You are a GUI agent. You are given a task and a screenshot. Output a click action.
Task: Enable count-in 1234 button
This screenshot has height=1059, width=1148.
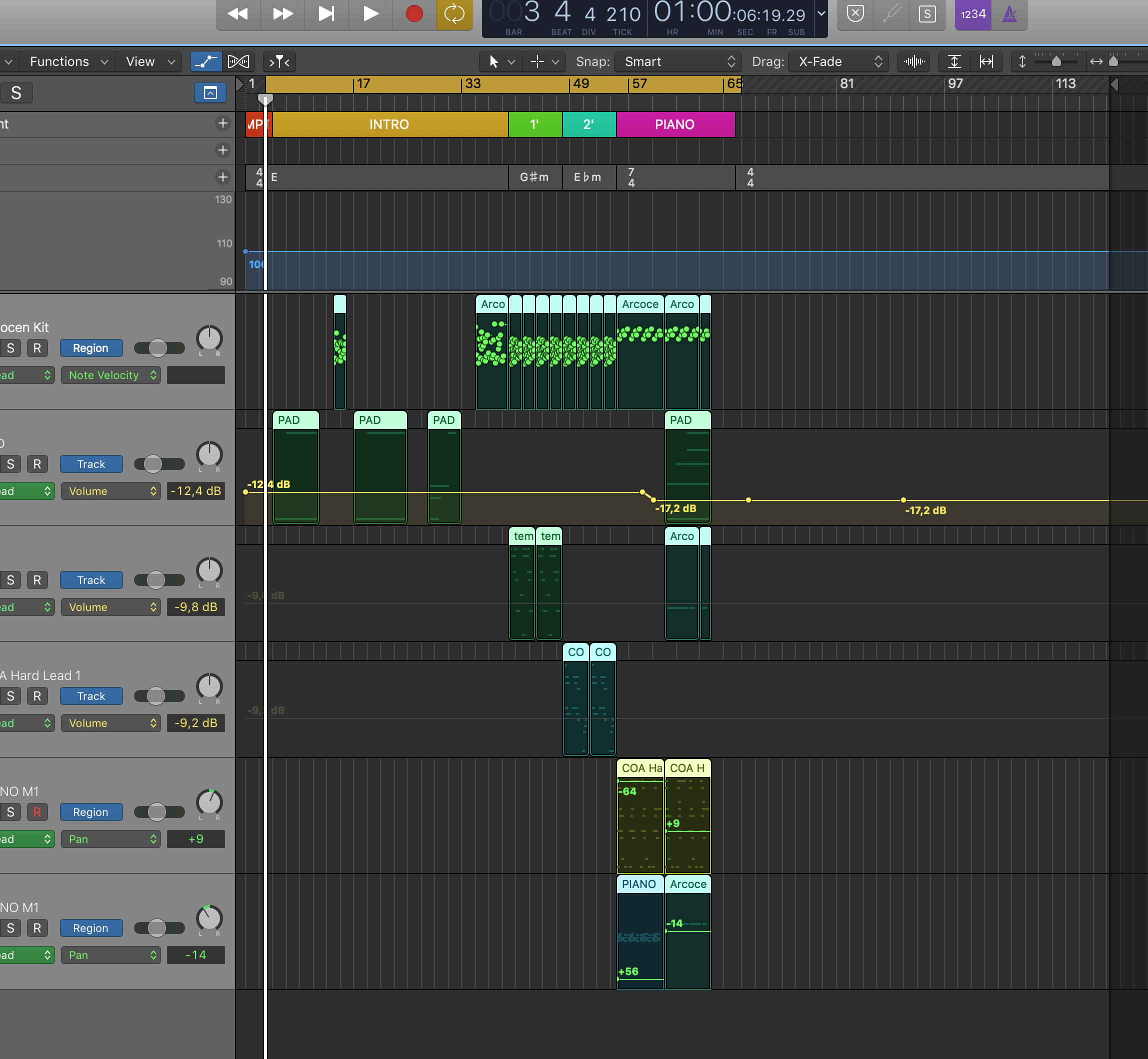[x=972, y=14]
